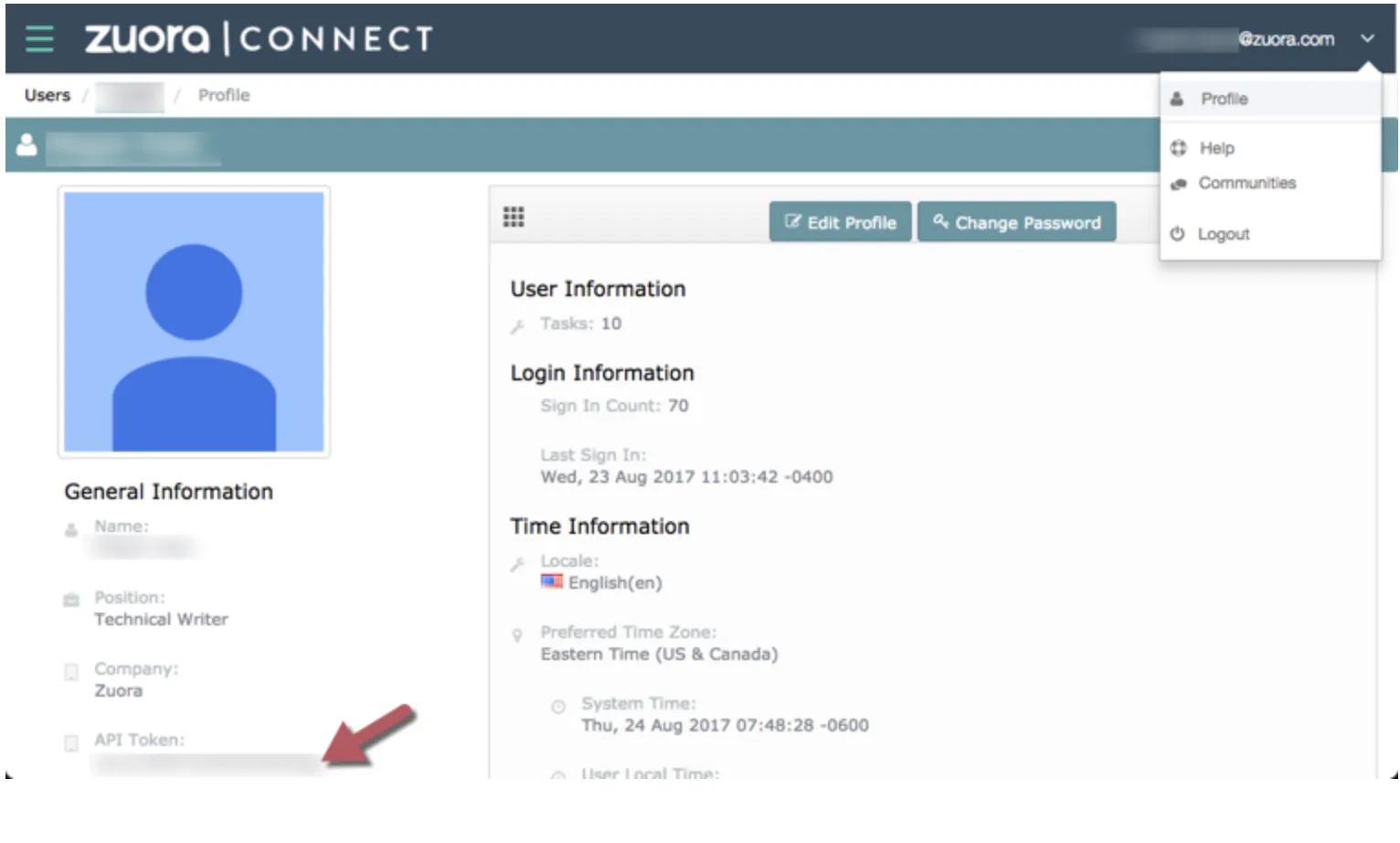
Task: Open the grid apps icon
Action: coord(514,217)
